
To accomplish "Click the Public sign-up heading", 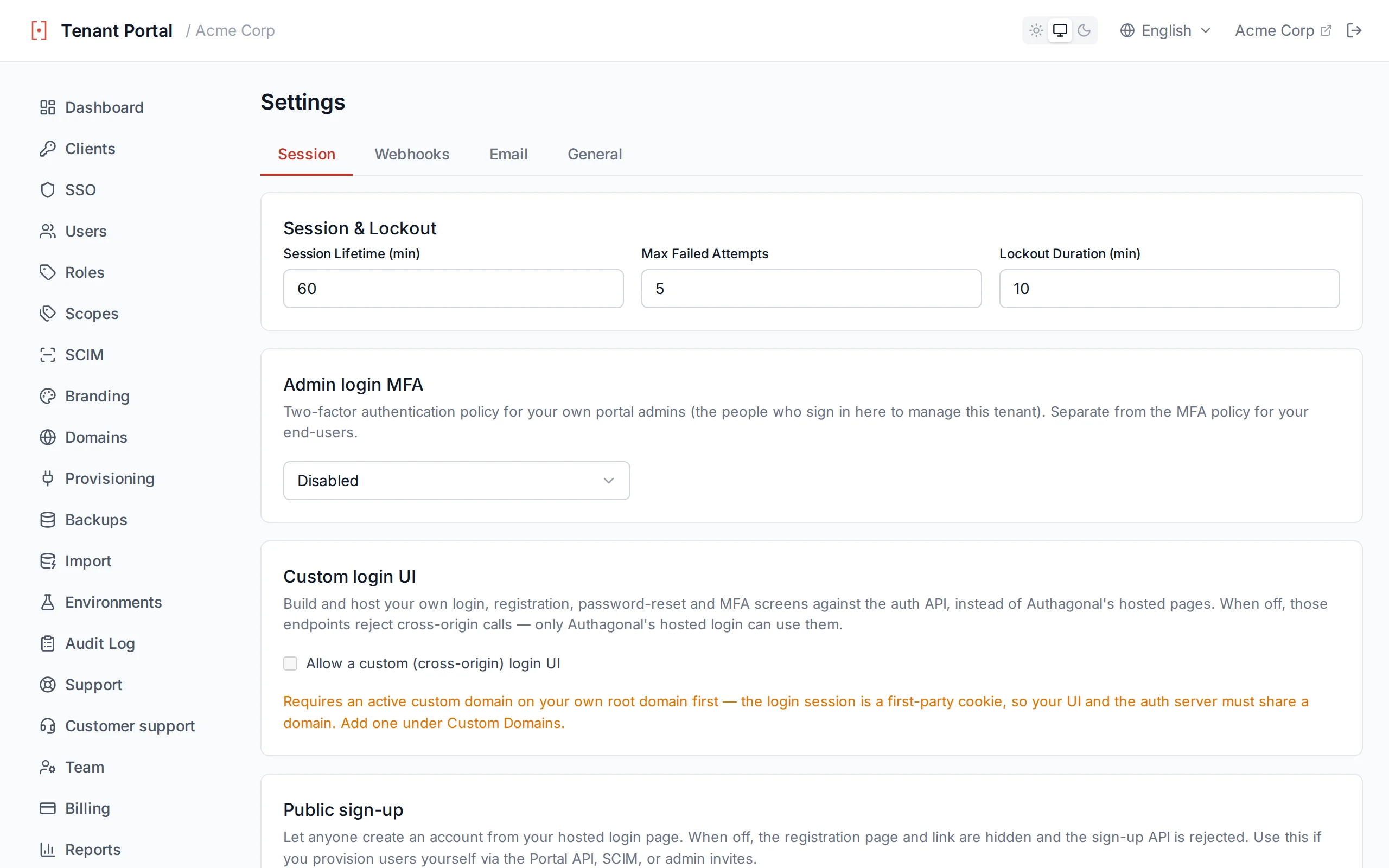I will (x=343, y=810).
